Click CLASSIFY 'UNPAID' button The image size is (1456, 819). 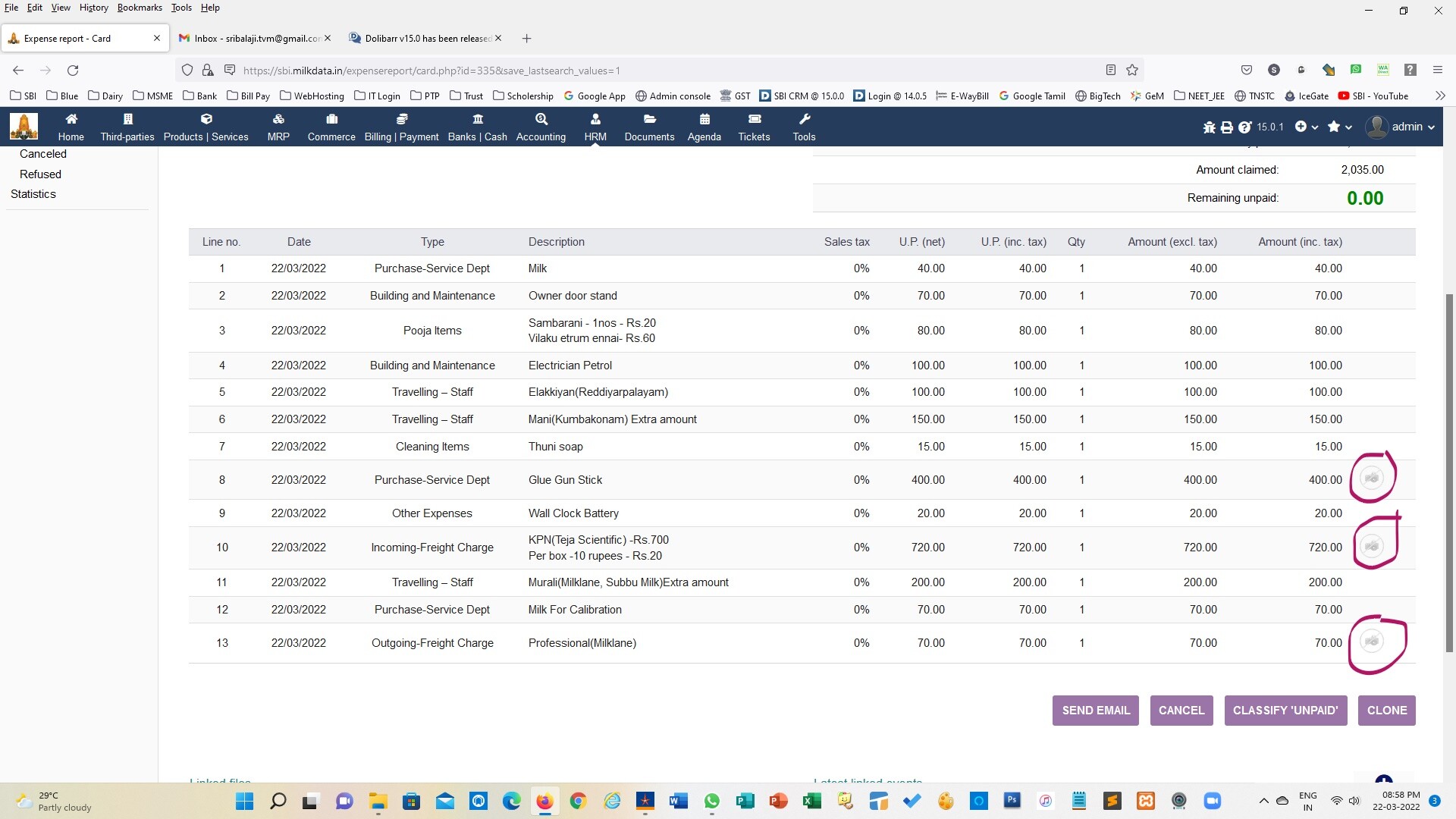[x=1285, y=711]
